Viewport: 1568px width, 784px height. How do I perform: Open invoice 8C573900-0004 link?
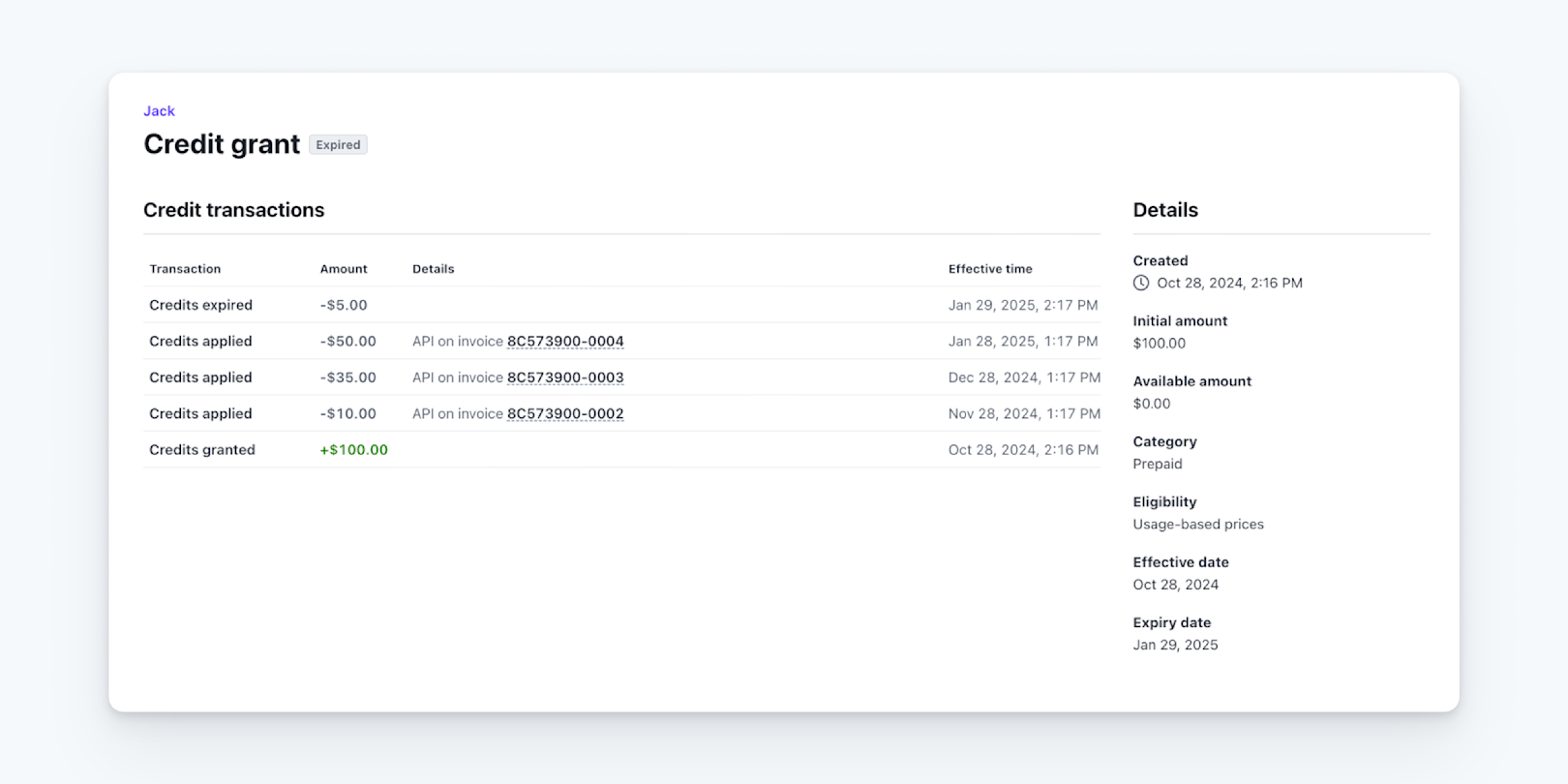pyautogui.click(x=565, y=342)
